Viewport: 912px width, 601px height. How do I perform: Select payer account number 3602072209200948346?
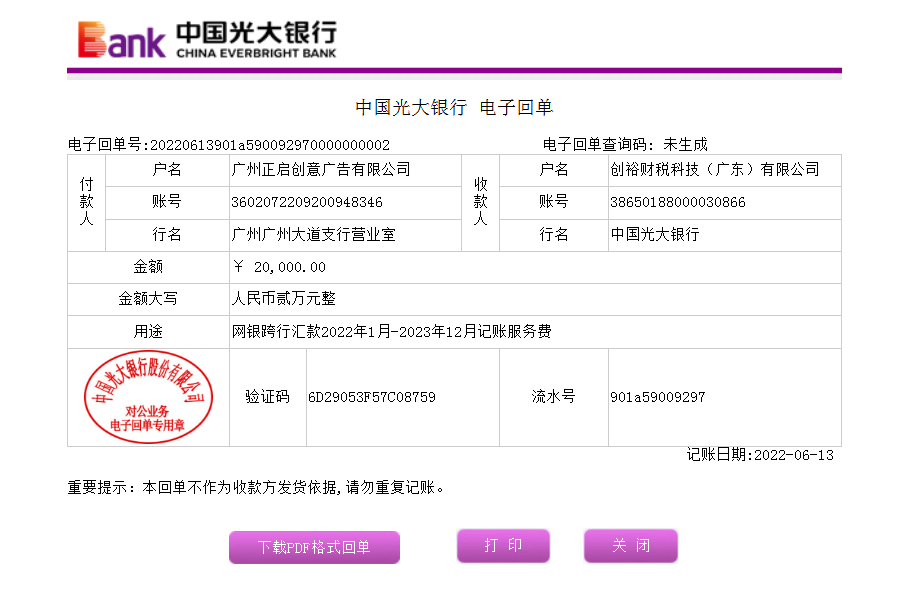pos(307,202)
